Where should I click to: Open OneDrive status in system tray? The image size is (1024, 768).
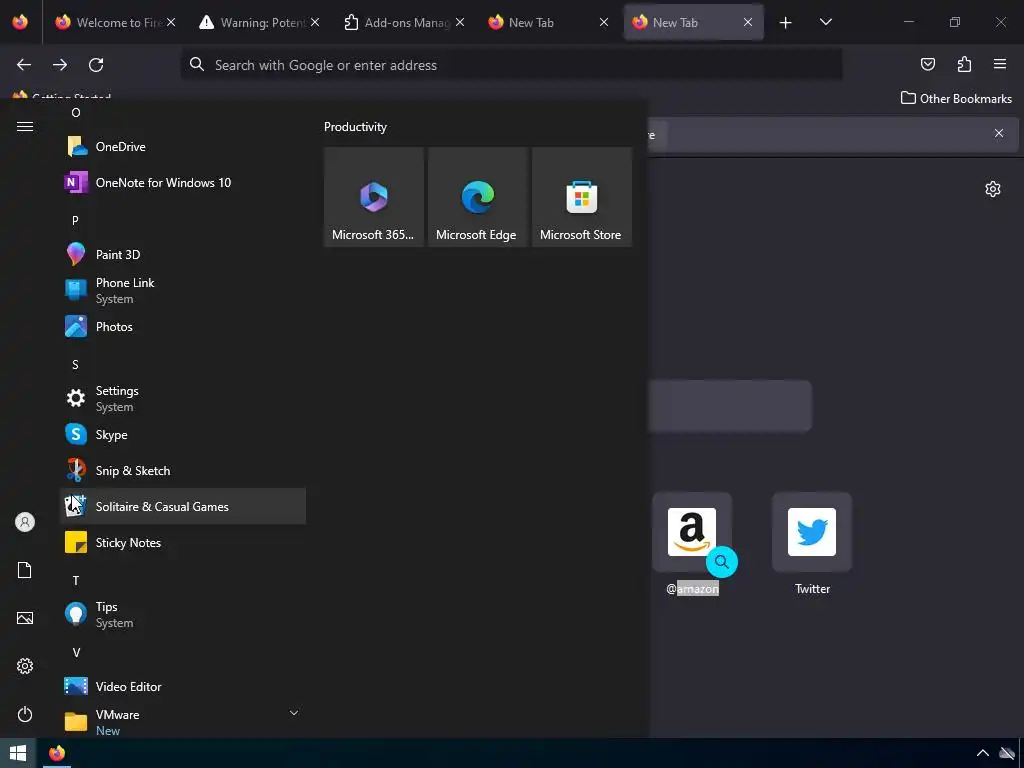point(1007,753)
